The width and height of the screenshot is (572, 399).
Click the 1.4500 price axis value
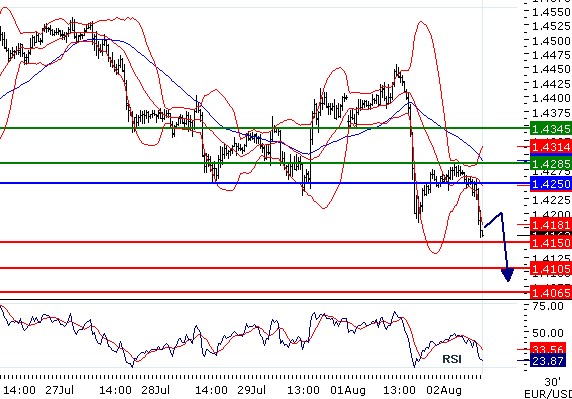click(551, 41)
